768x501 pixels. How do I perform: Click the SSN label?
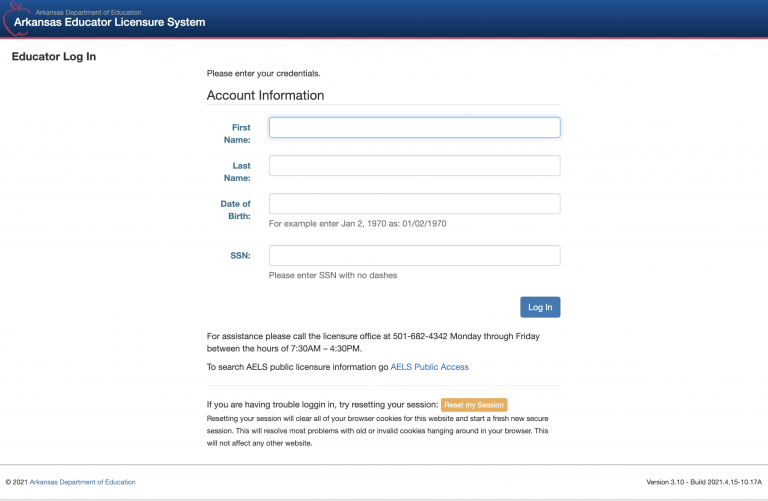(240, 256)
